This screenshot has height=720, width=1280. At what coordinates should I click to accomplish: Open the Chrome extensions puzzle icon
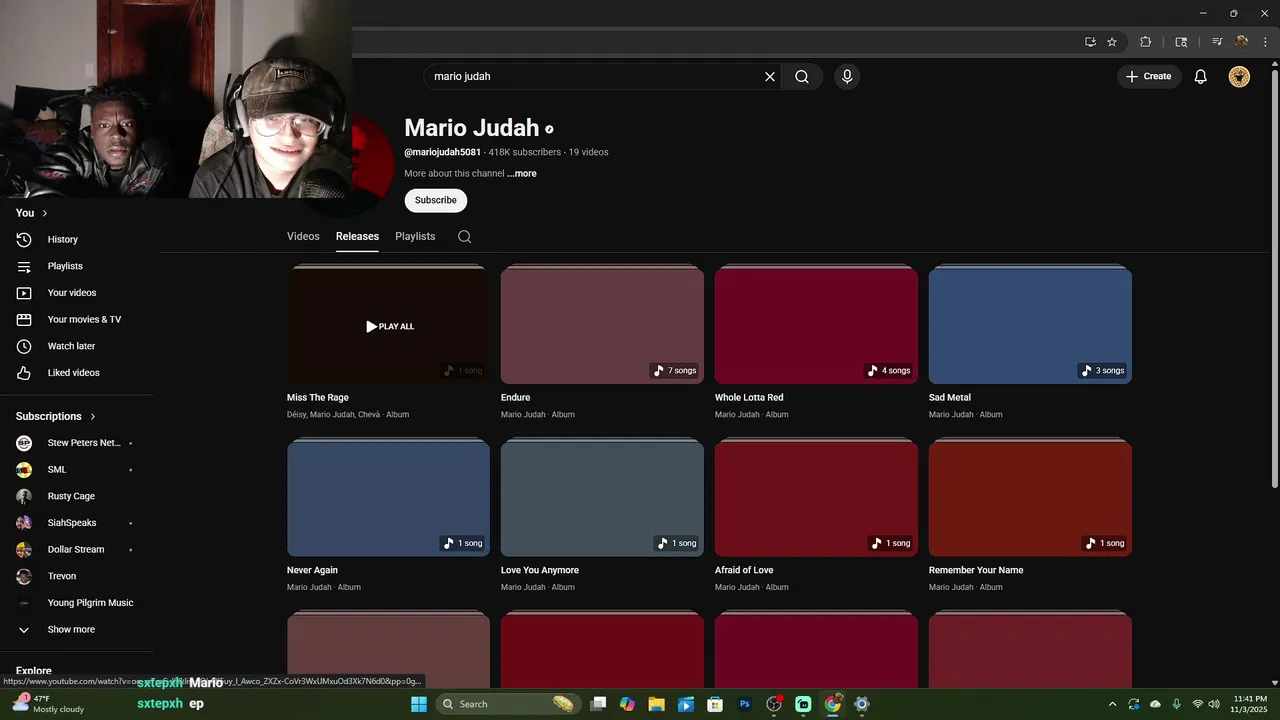click(1146, 42)
